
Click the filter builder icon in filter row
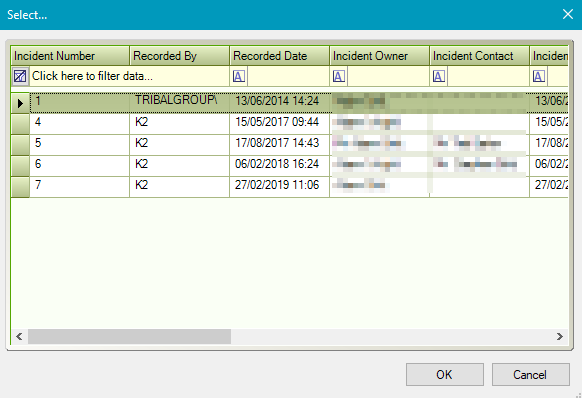coord(20,76)
